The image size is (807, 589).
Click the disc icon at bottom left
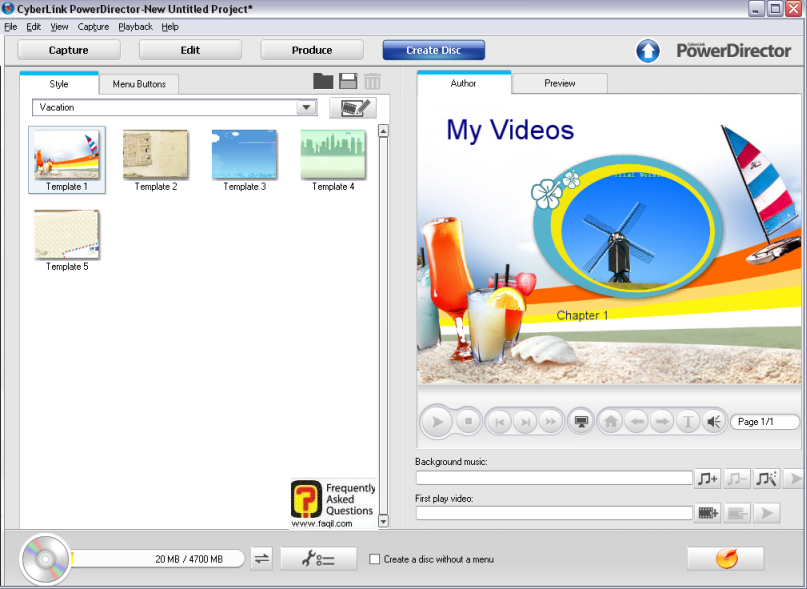45,559
